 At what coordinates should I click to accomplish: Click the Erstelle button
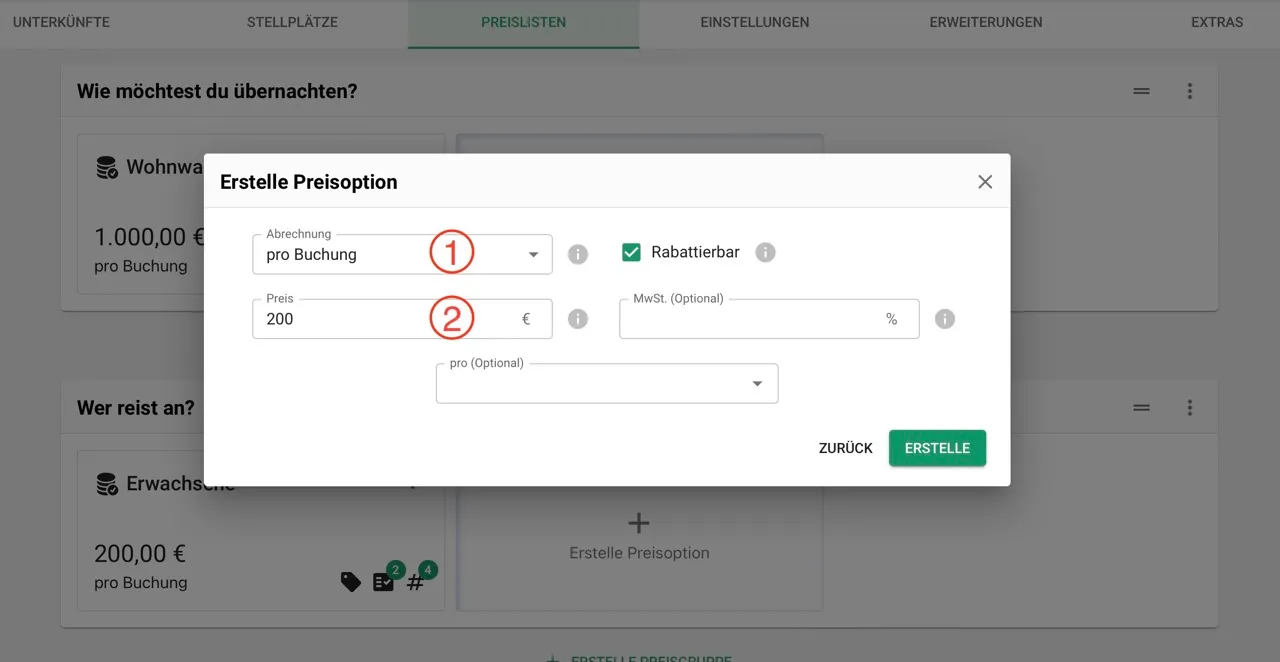coord(937,448)
